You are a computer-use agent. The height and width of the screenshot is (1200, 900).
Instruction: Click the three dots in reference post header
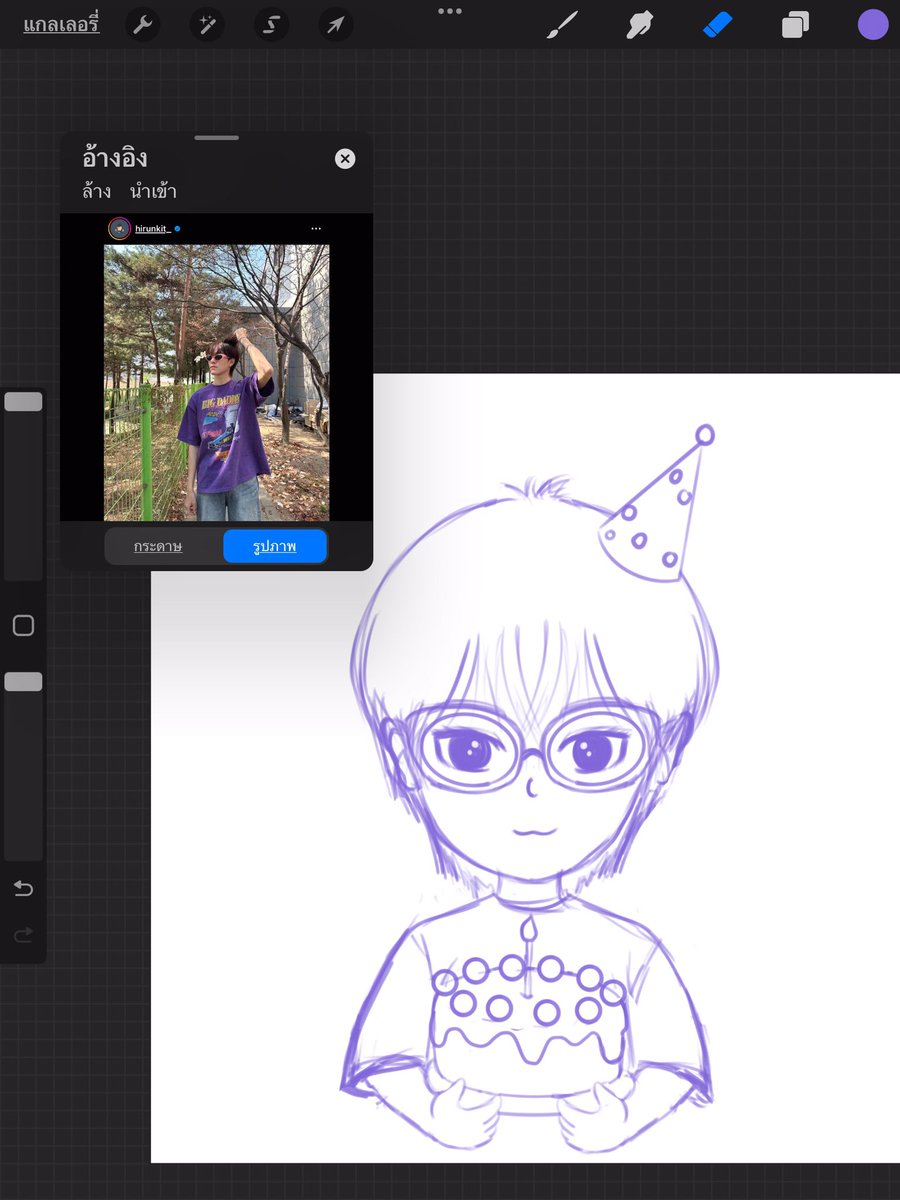click(x=316, y=229)
